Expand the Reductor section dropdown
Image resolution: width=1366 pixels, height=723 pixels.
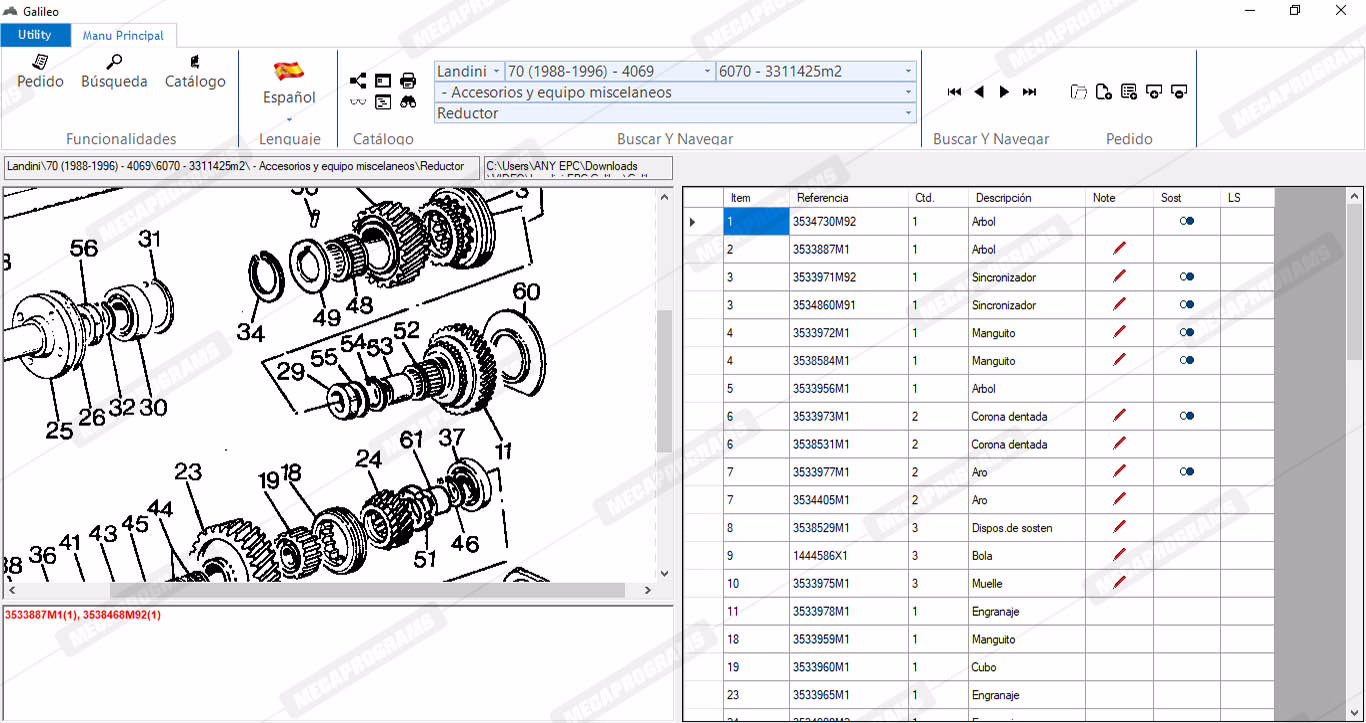[x=908, y=113]
